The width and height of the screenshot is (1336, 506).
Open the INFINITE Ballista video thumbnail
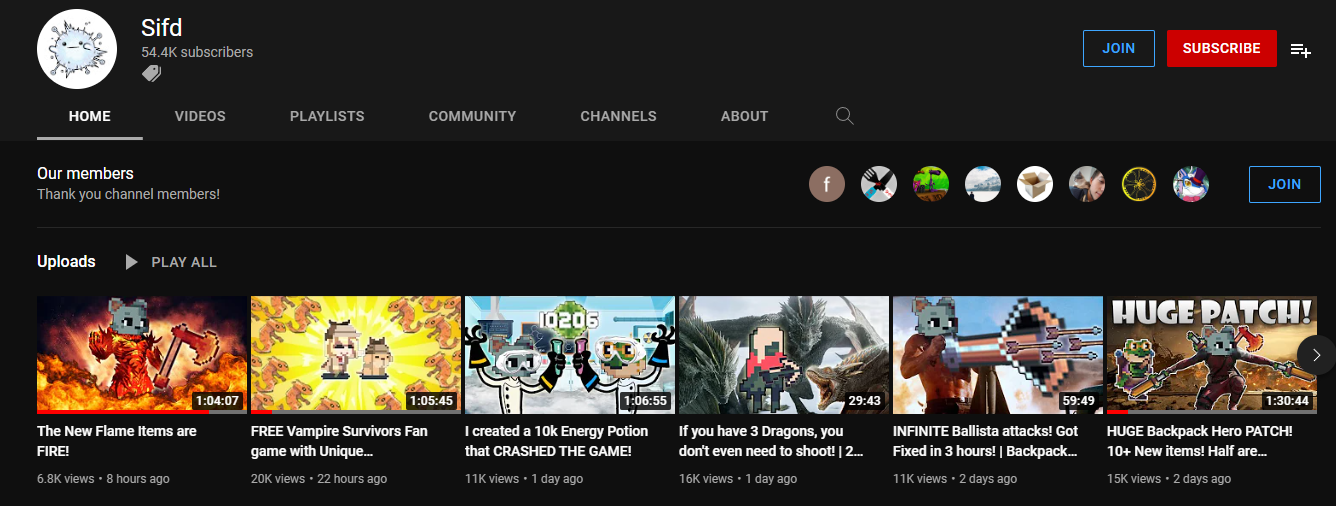tap(998, 354)
